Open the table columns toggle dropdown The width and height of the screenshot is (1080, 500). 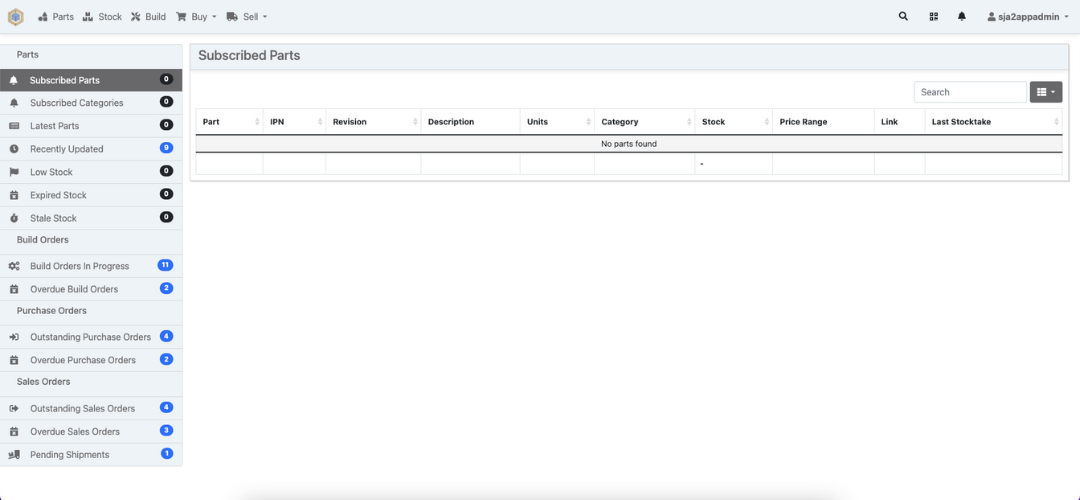1045,92
